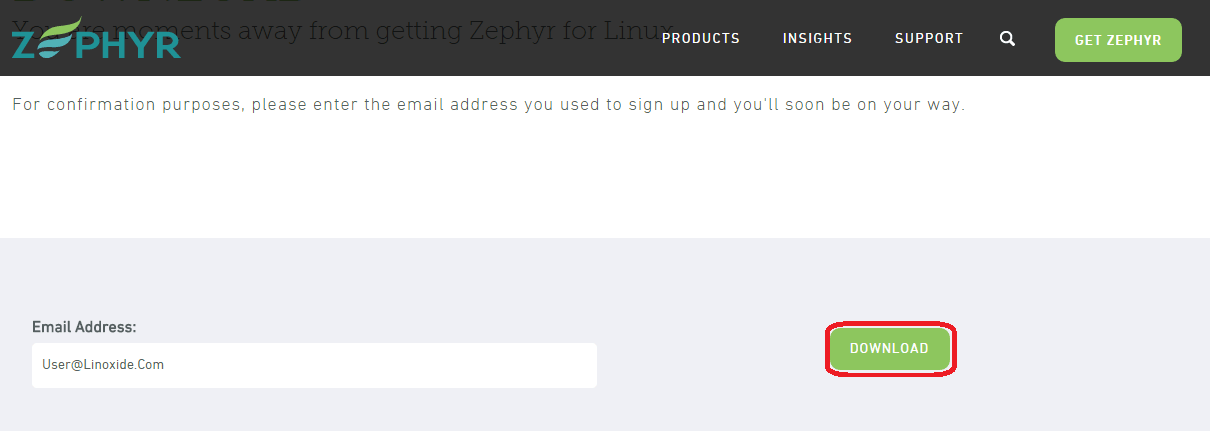Image resolution: width=1210 pixels, height=431 pixels.
Task: Click the red outline around Download
Action: pyautogui.click(x=890, y=325)
